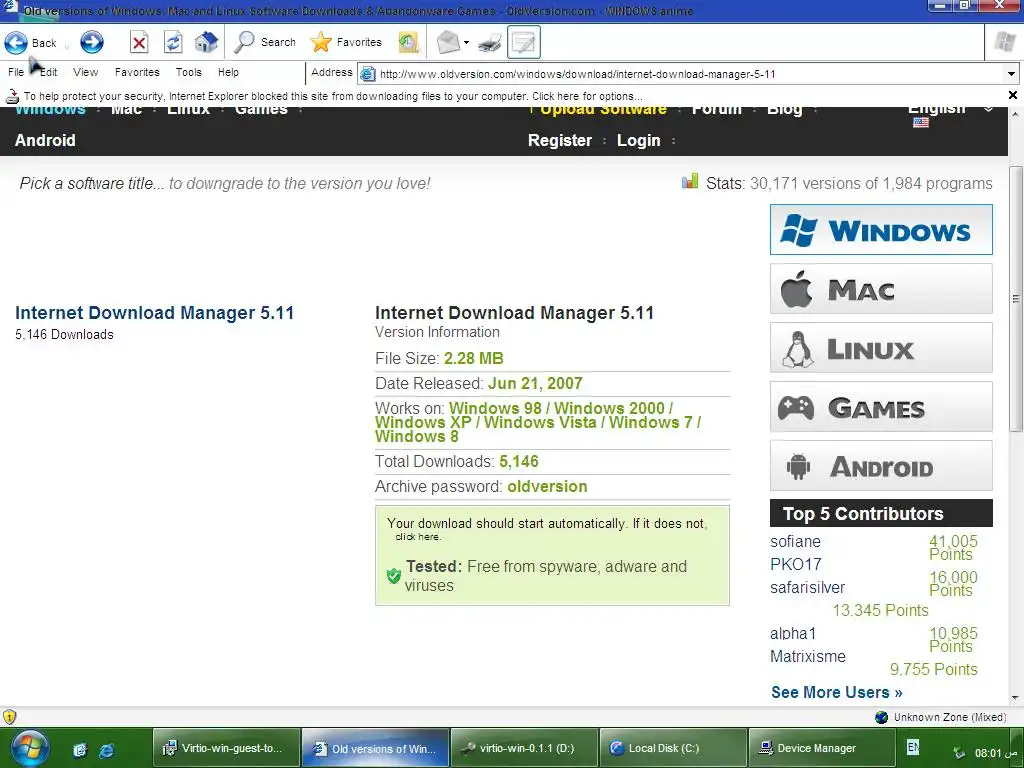Open the Forum link
1024x768 pixels.
tap(716, 110)
